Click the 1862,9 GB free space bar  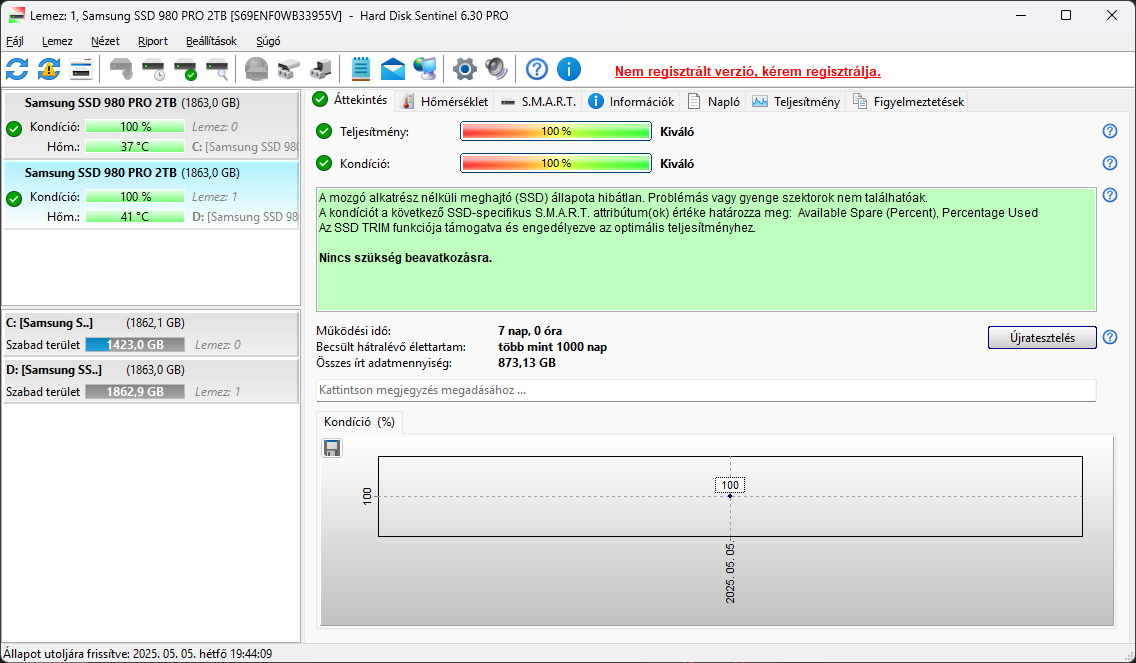[x=135, y=391]
